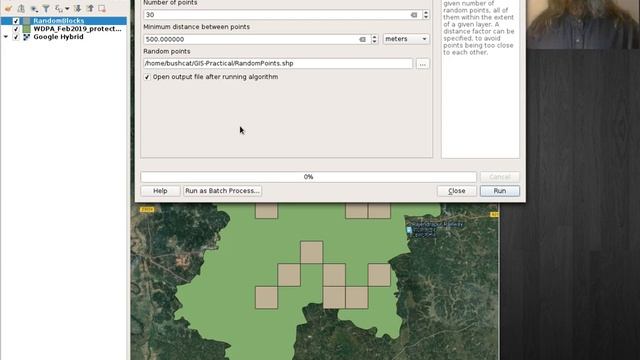The height and width of the screenshot is (360, 640).
Task: Click the RandomPoints.shp output path field
Action: 278,64
